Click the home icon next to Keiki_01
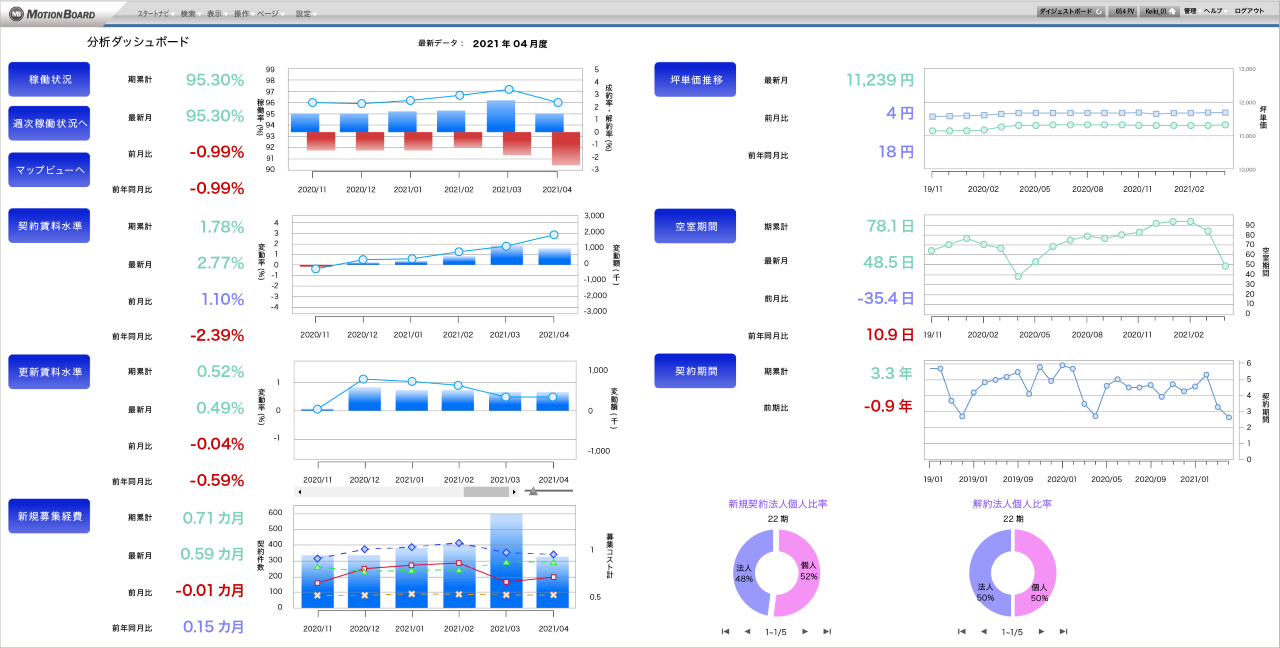1280x648 pixels. click(1171, 11)
